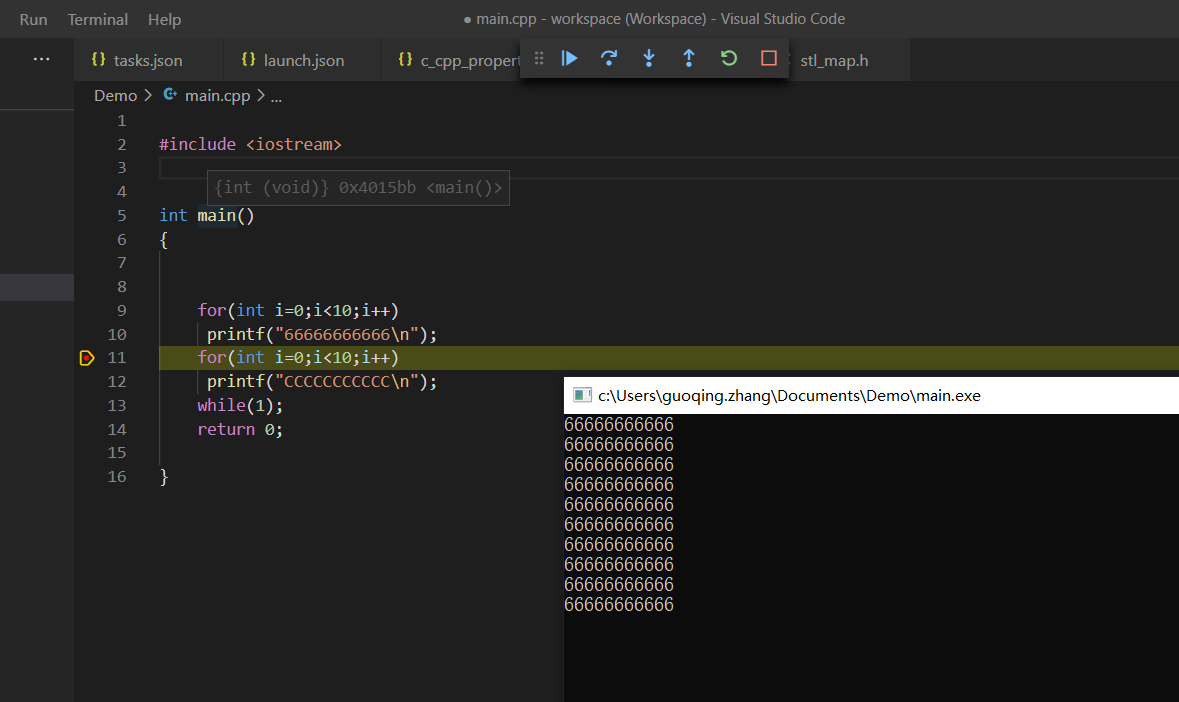Open the Run menu
The height and width of the screenshot is (702, 1179).
coord(33,20)
